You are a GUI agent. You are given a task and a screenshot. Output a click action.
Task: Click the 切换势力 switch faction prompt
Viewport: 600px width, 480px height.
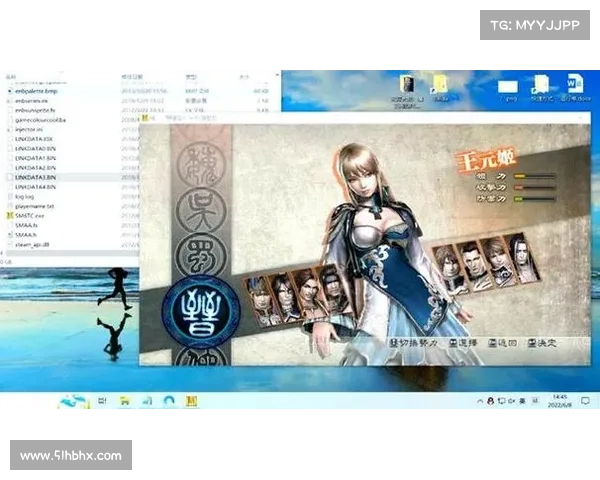click(413, 343)
